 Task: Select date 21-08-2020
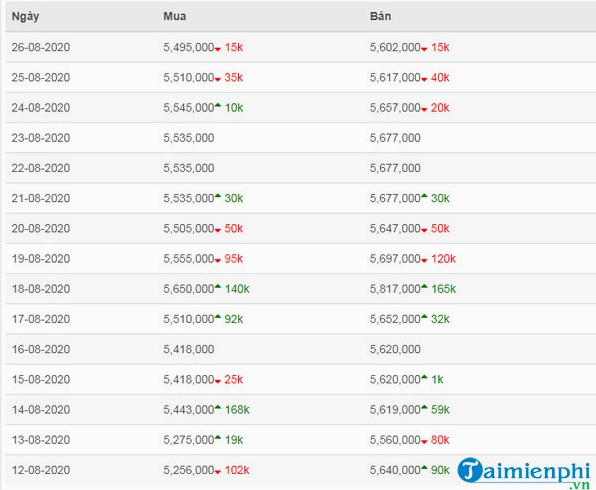click(41, 198)
